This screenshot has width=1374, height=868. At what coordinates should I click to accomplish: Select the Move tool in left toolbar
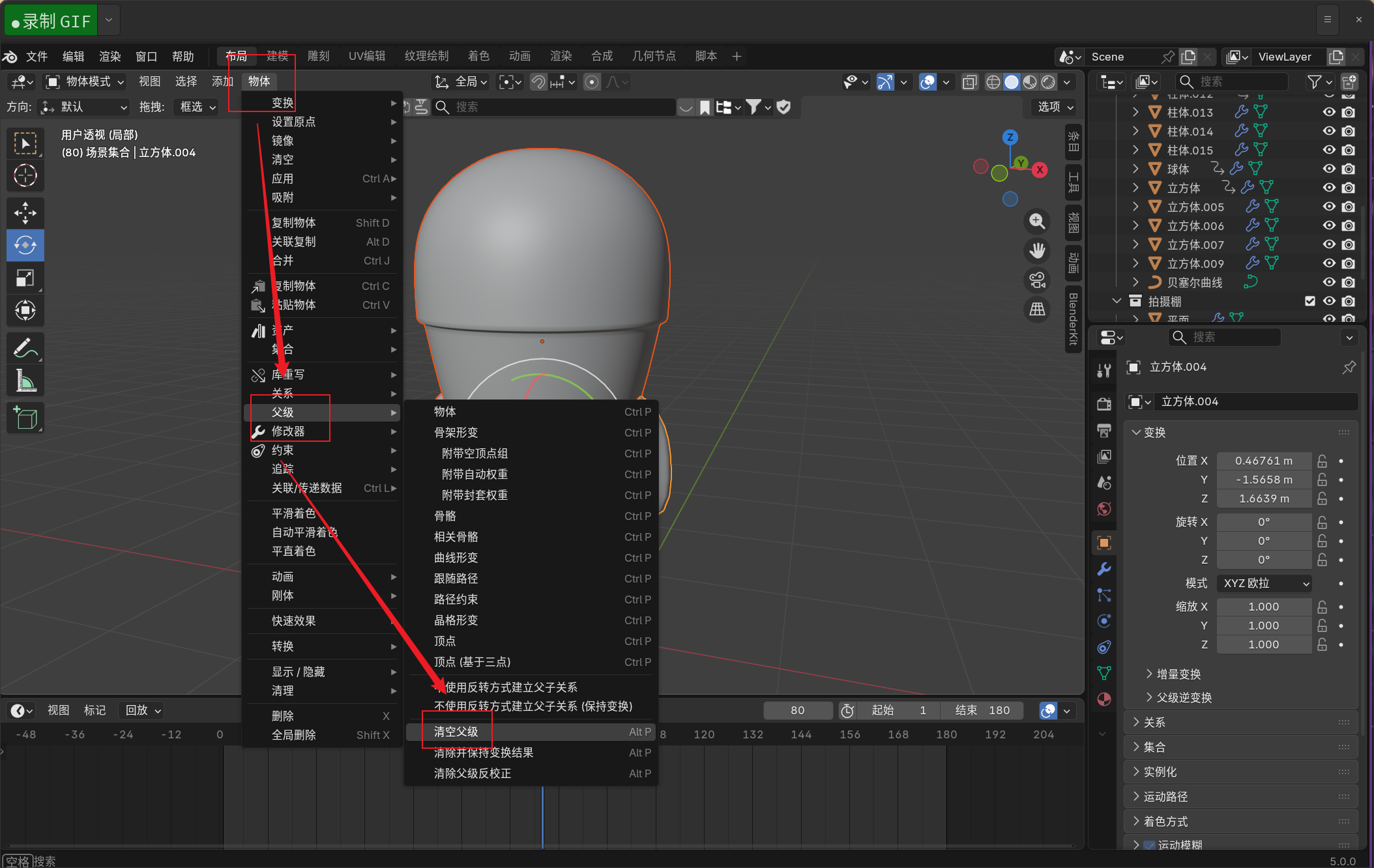click(25, 213)
